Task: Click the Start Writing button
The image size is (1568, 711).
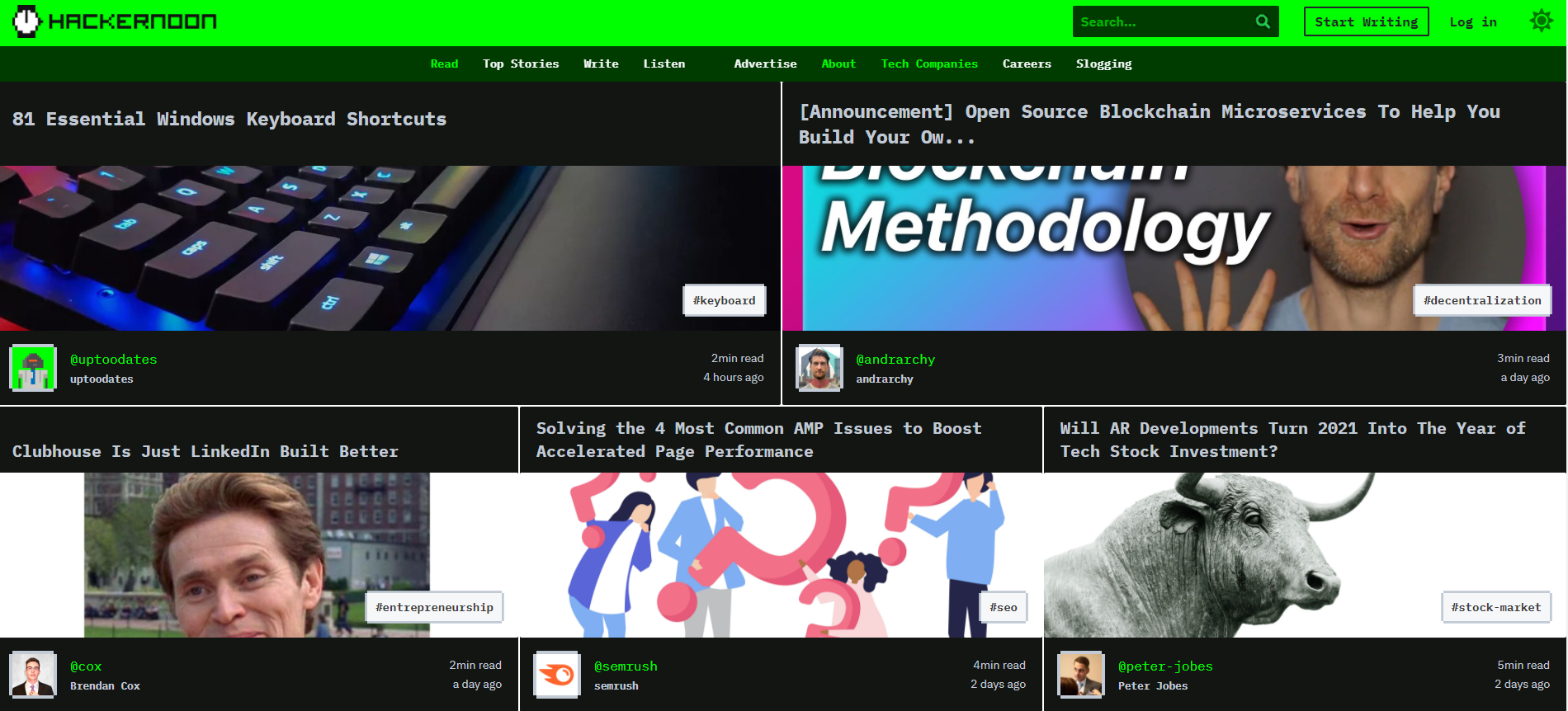Action: (x=1366, y=22)
